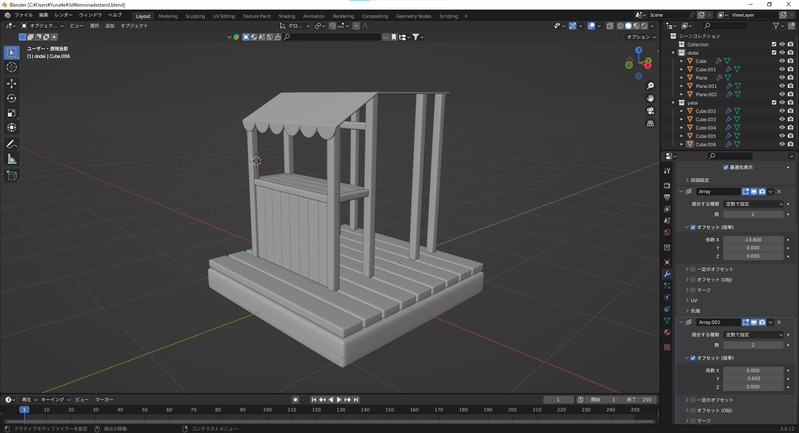Open the fit type dropdown in the Array modifier
The image size is (799, 433).
click(x=753, y=204)
